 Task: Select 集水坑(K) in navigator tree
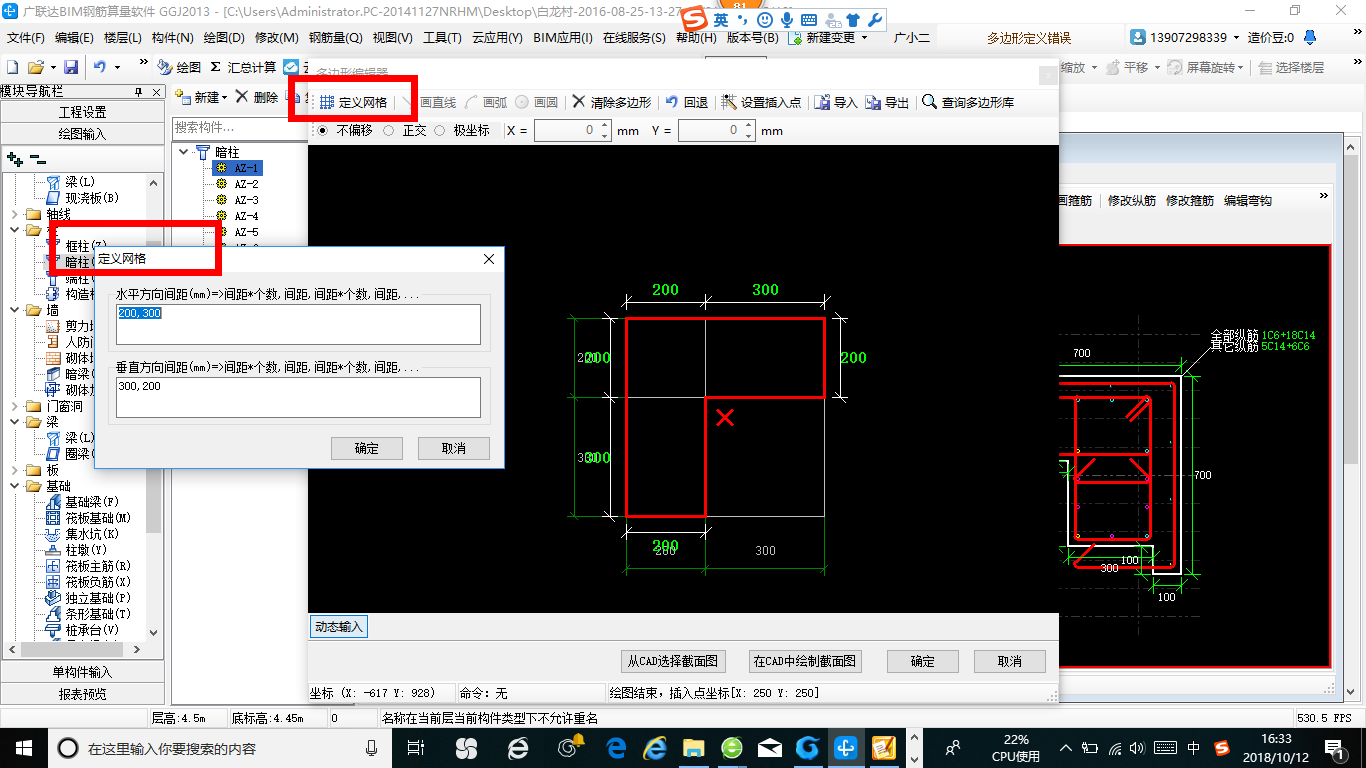[92, 534]
